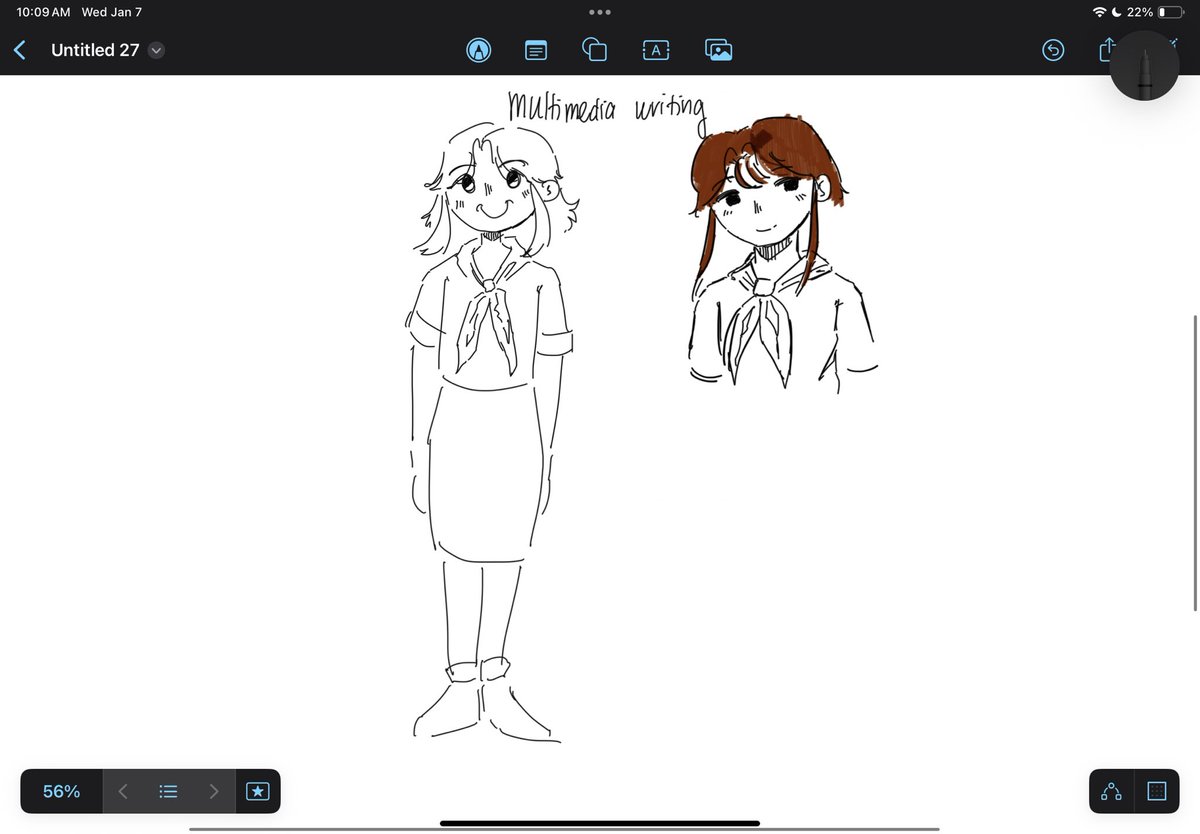Tap the Wi-Fi status icon
This screenshot has width=1200, height=834.
coord(1099,12)
